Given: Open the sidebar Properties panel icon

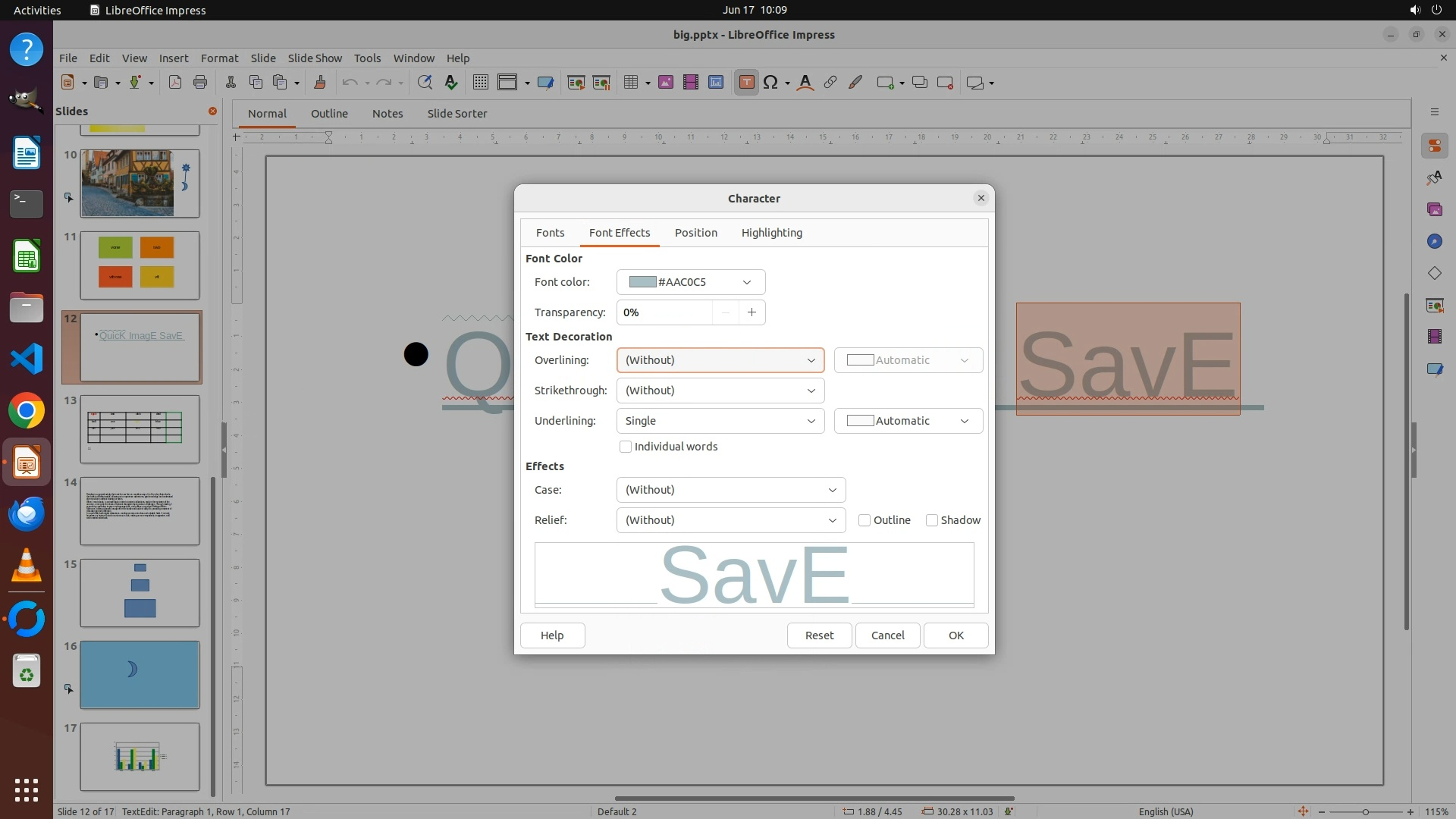Looking at the screenshot, I should tap(1434, 146).
